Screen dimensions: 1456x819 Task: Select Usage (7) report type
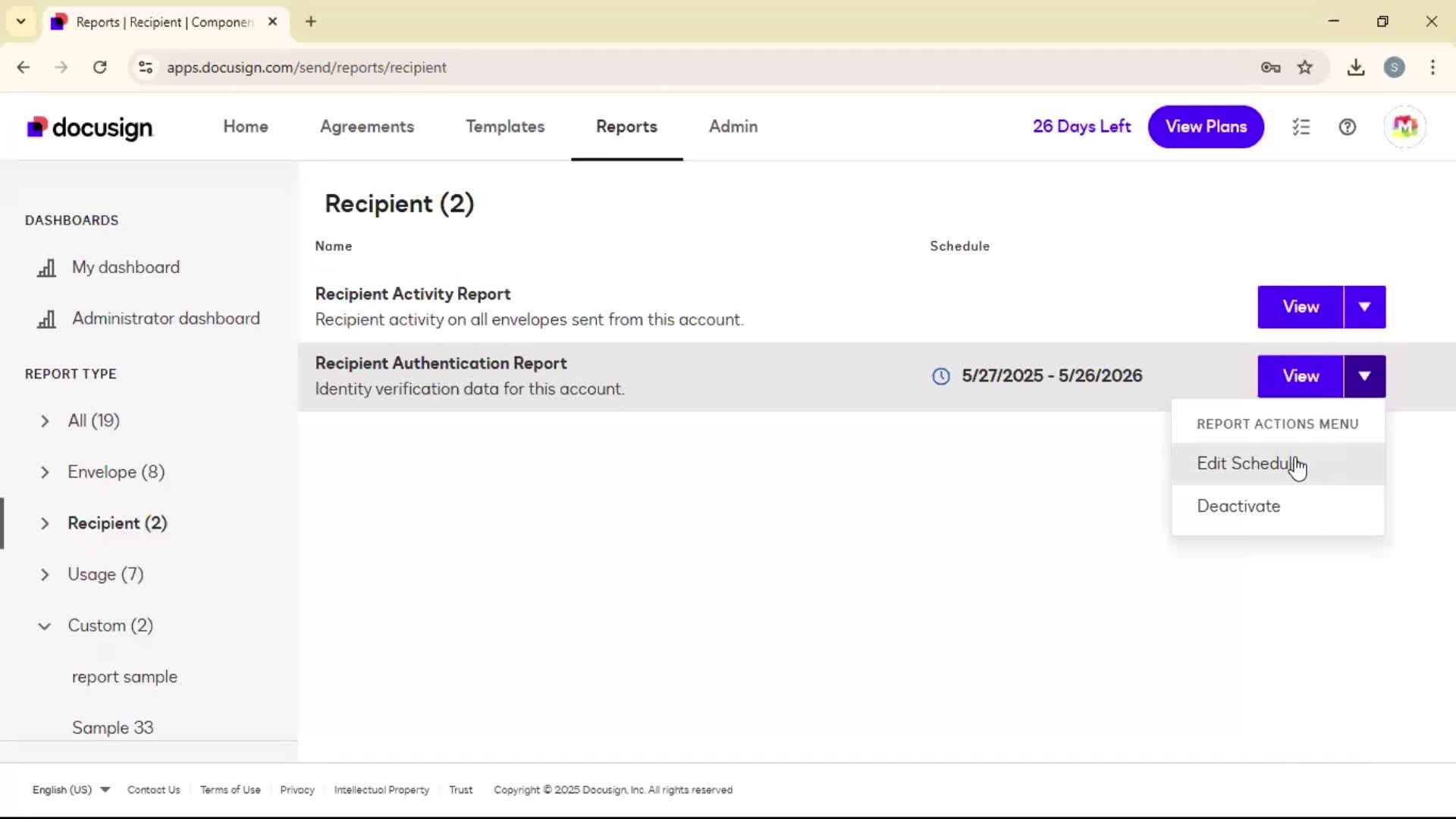point(105,575)
